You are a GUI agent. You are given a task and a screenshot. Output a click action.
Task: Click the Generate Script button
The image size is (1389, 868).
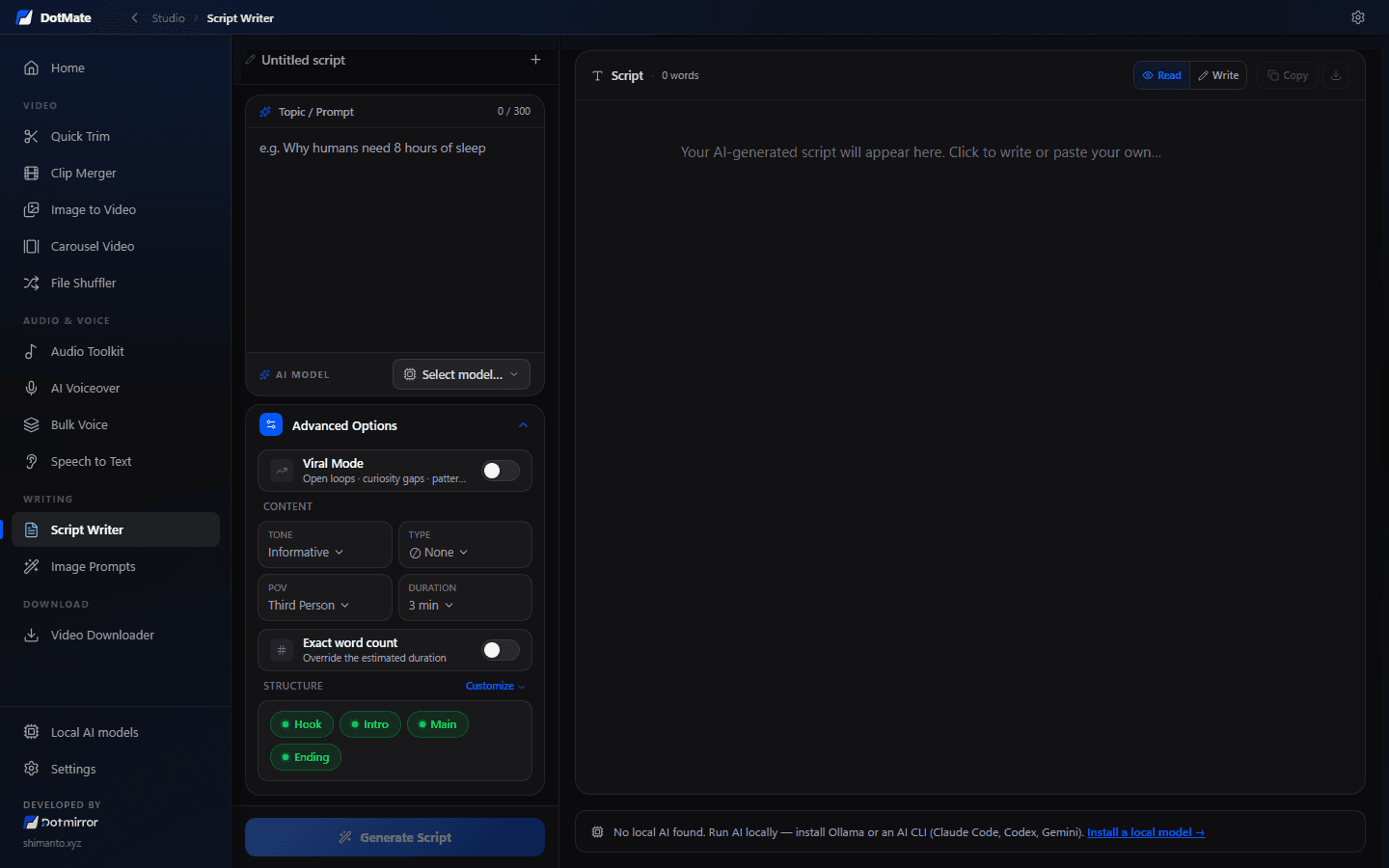[395, 837]
